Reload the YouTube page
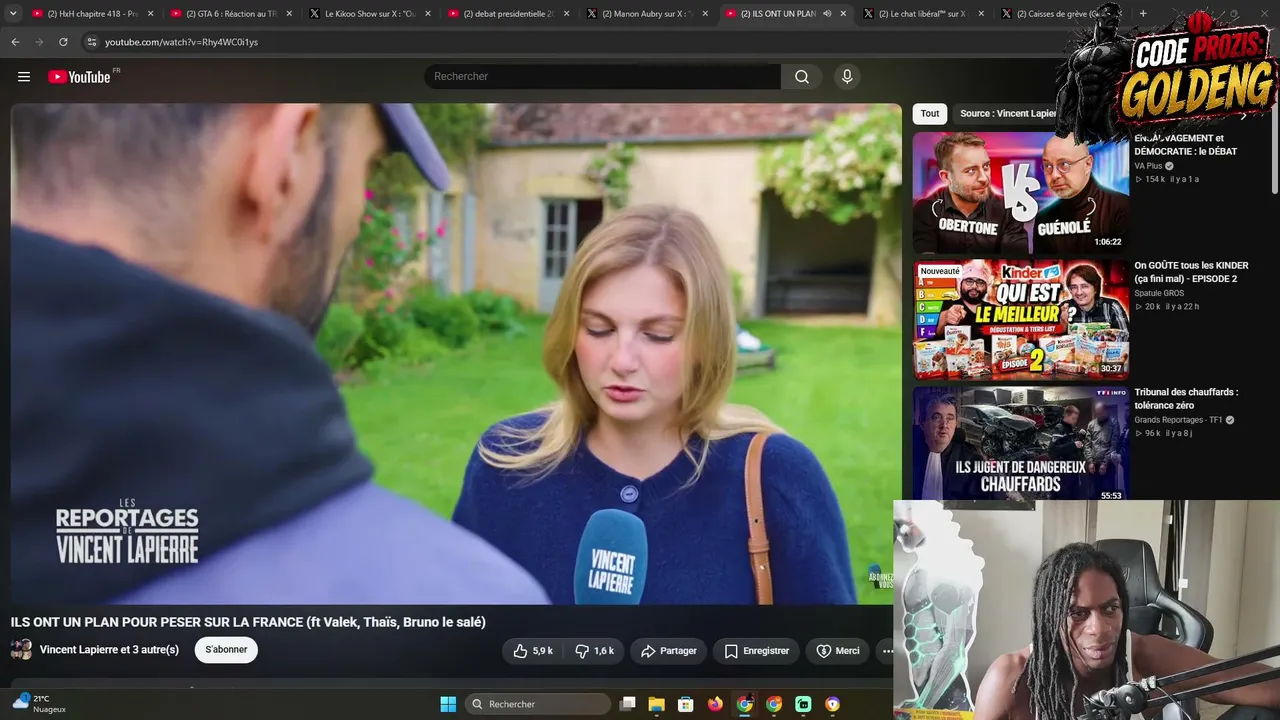Image resolution: width=1280 pixels, height=720 pixels. point(63,42)
